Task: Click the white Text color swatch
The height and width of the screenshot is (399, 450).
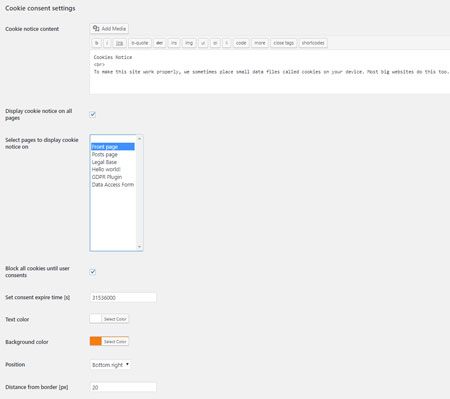Action: pyautogui.click(x=96, y=319)
